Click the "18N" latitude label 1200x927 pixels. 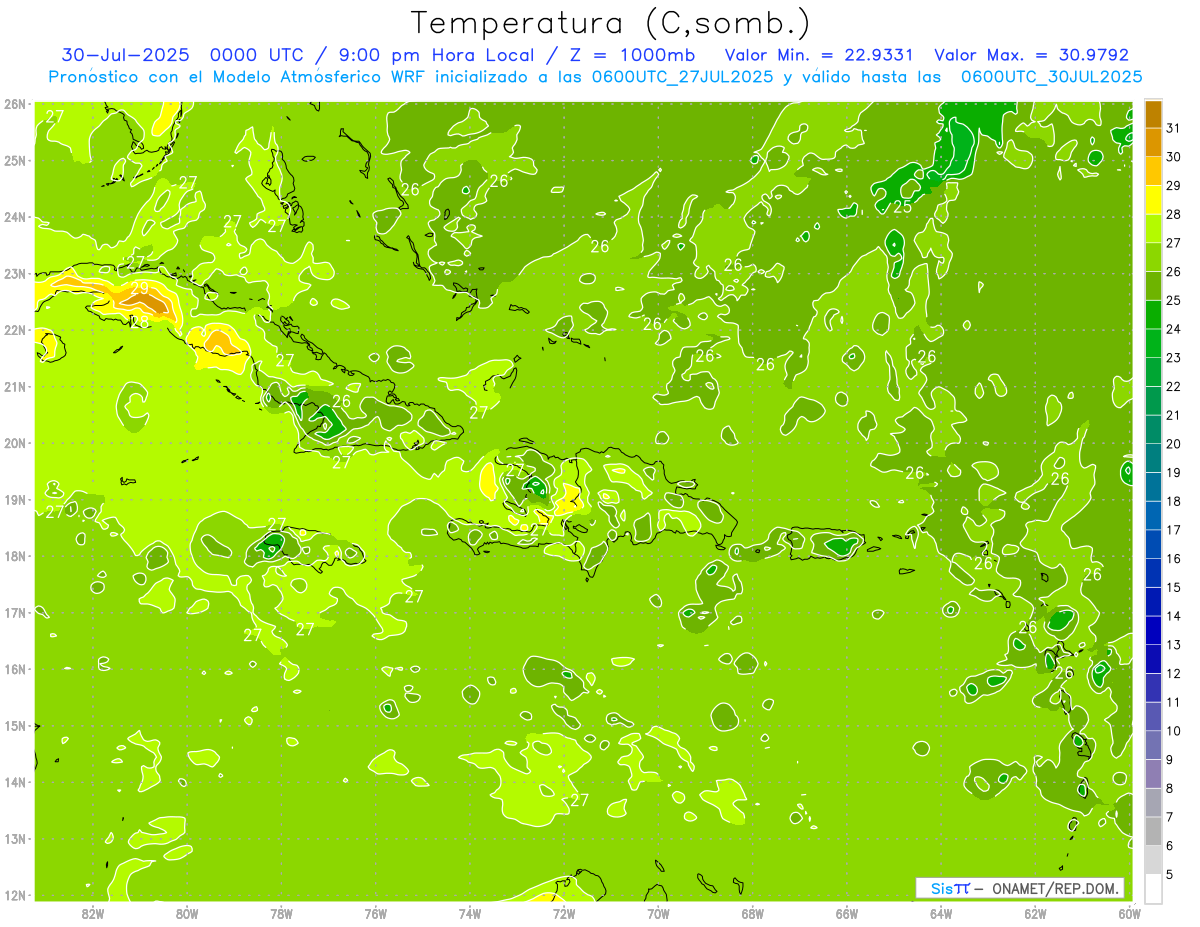tap(15, 556)
